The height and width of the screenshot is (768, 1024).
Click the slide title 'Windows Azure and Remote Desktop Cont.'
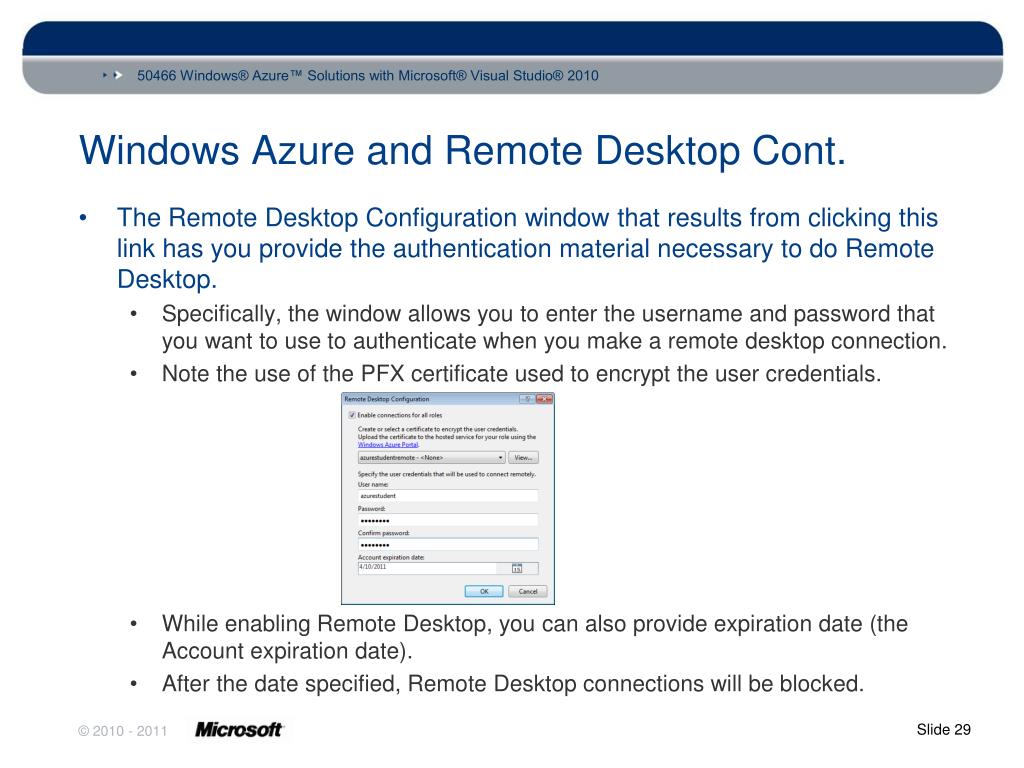462,151
